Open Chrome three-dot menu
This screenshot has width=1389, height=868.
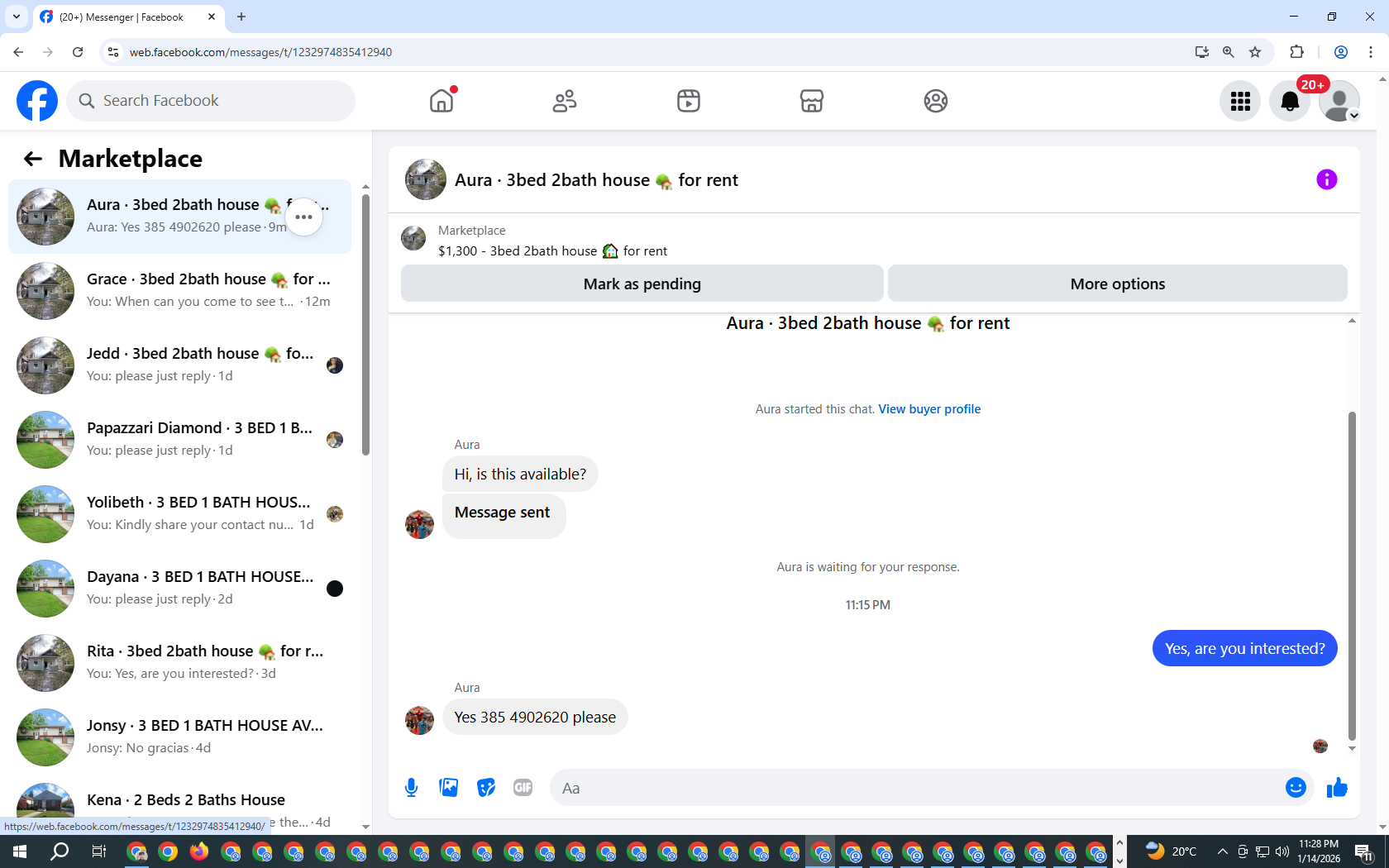[x=1371, y=52]
